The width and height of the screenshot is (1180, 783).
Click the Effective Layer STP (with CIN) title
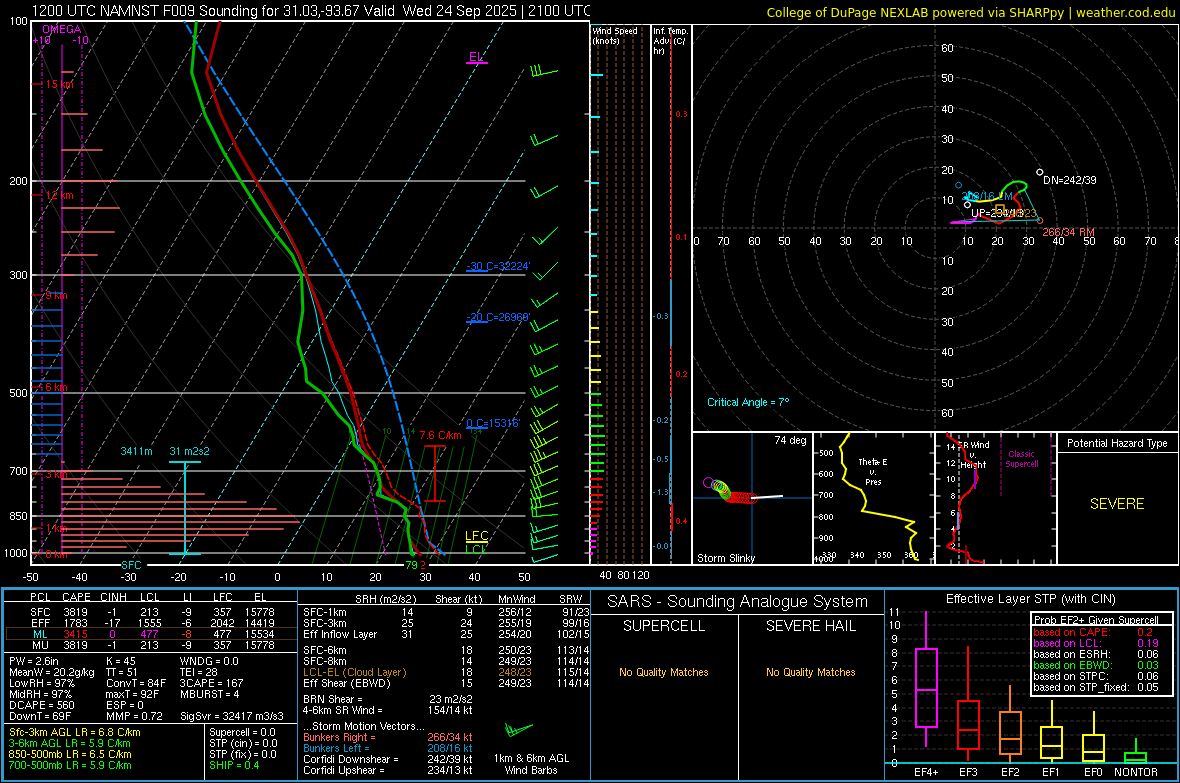tap(1030, 599)
